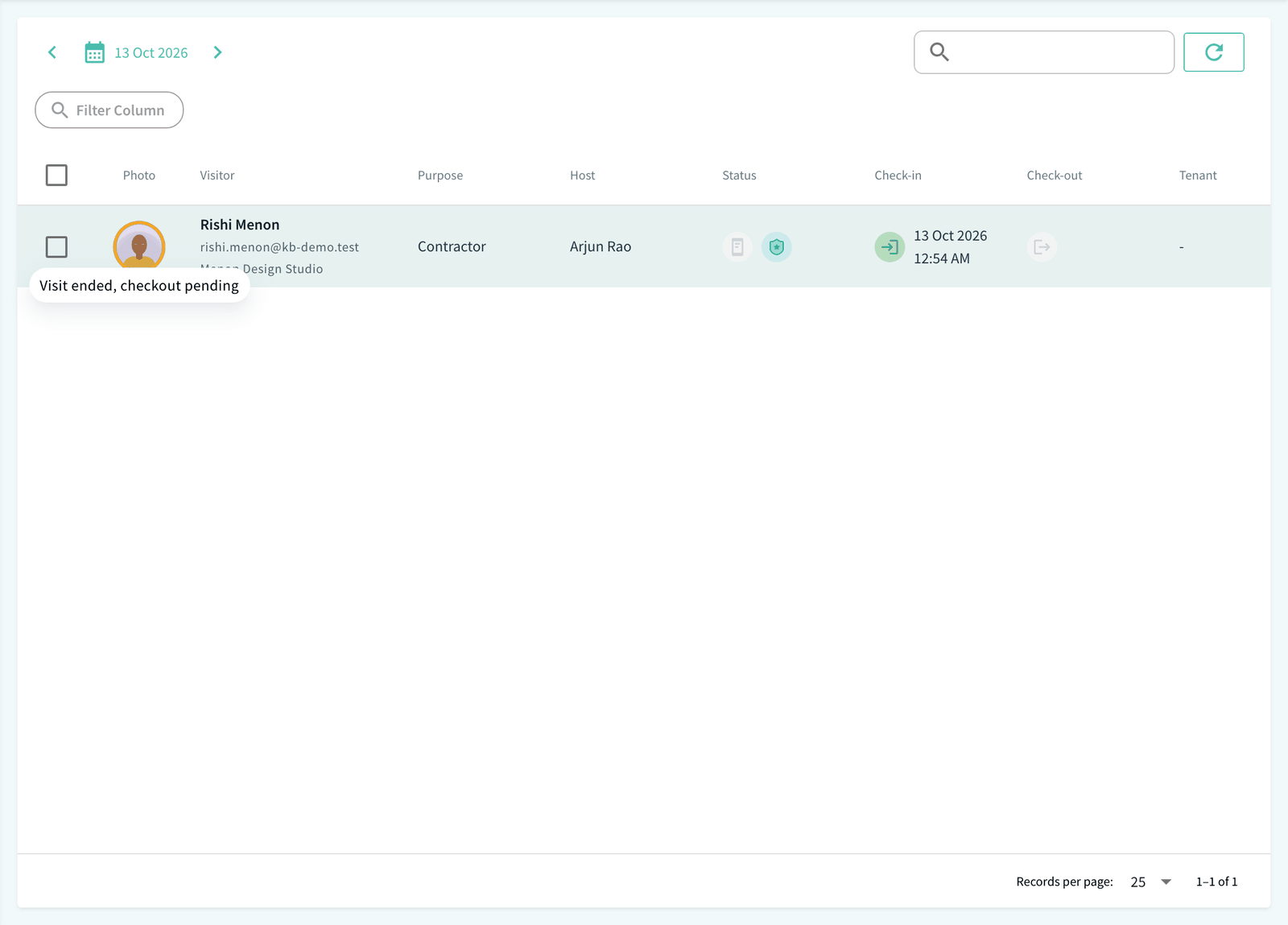The image size is (1288, 925).
Task: Open the records per page dropdown
Action: 1151,882
